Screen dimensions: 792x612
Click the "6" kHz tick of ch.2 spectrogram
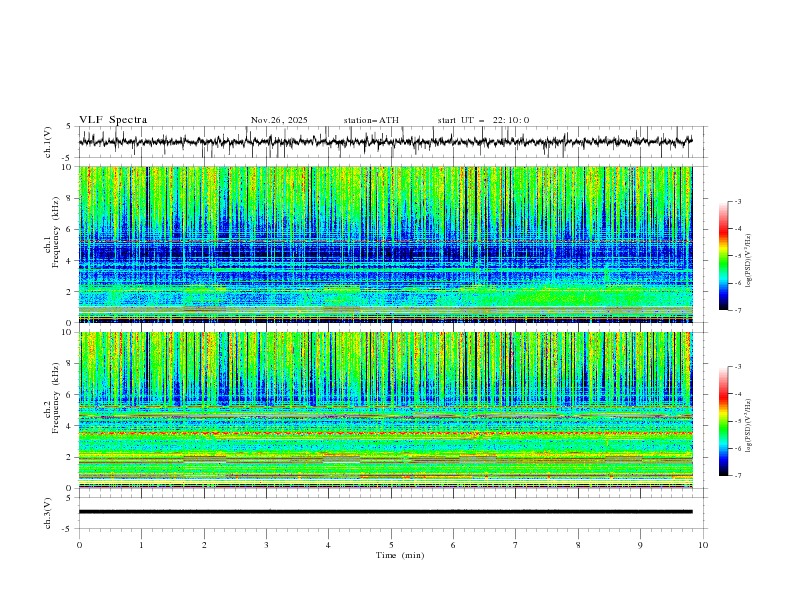coord(70,395)
